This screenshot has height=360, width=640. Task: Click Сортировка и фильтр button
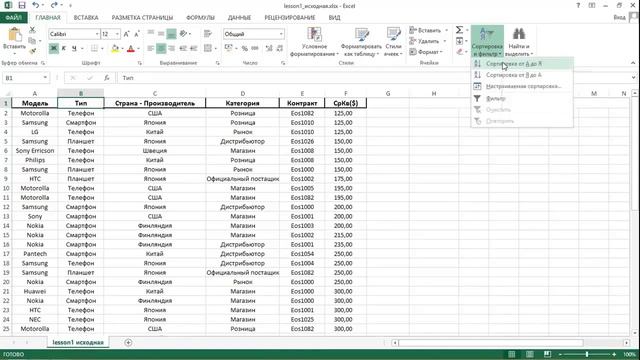pos(487,42)
